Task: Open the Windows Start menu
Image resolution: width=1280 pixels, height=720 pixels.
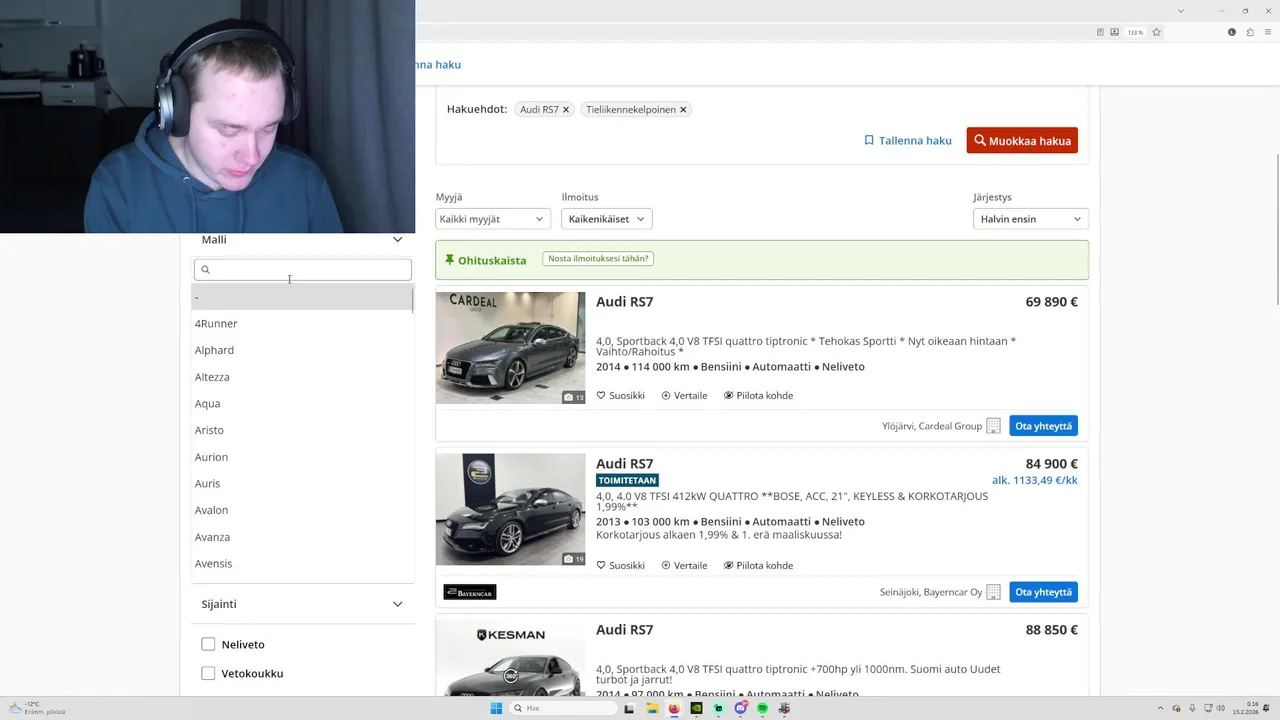Action: point(496,708)
